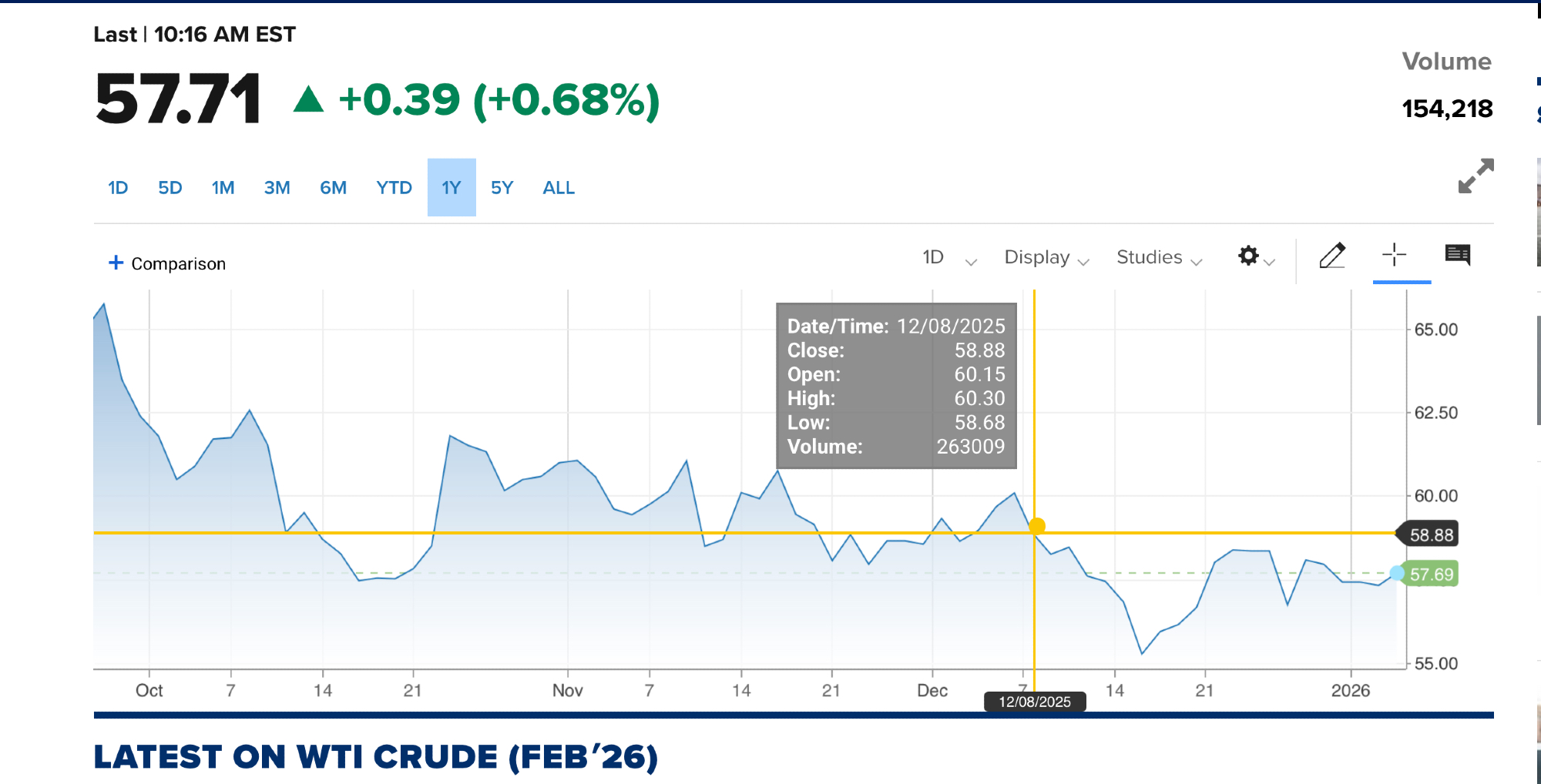Click the Latest on WTI Crude heading
Screen dimensions: 1541x784
click(x=376, y=757)
